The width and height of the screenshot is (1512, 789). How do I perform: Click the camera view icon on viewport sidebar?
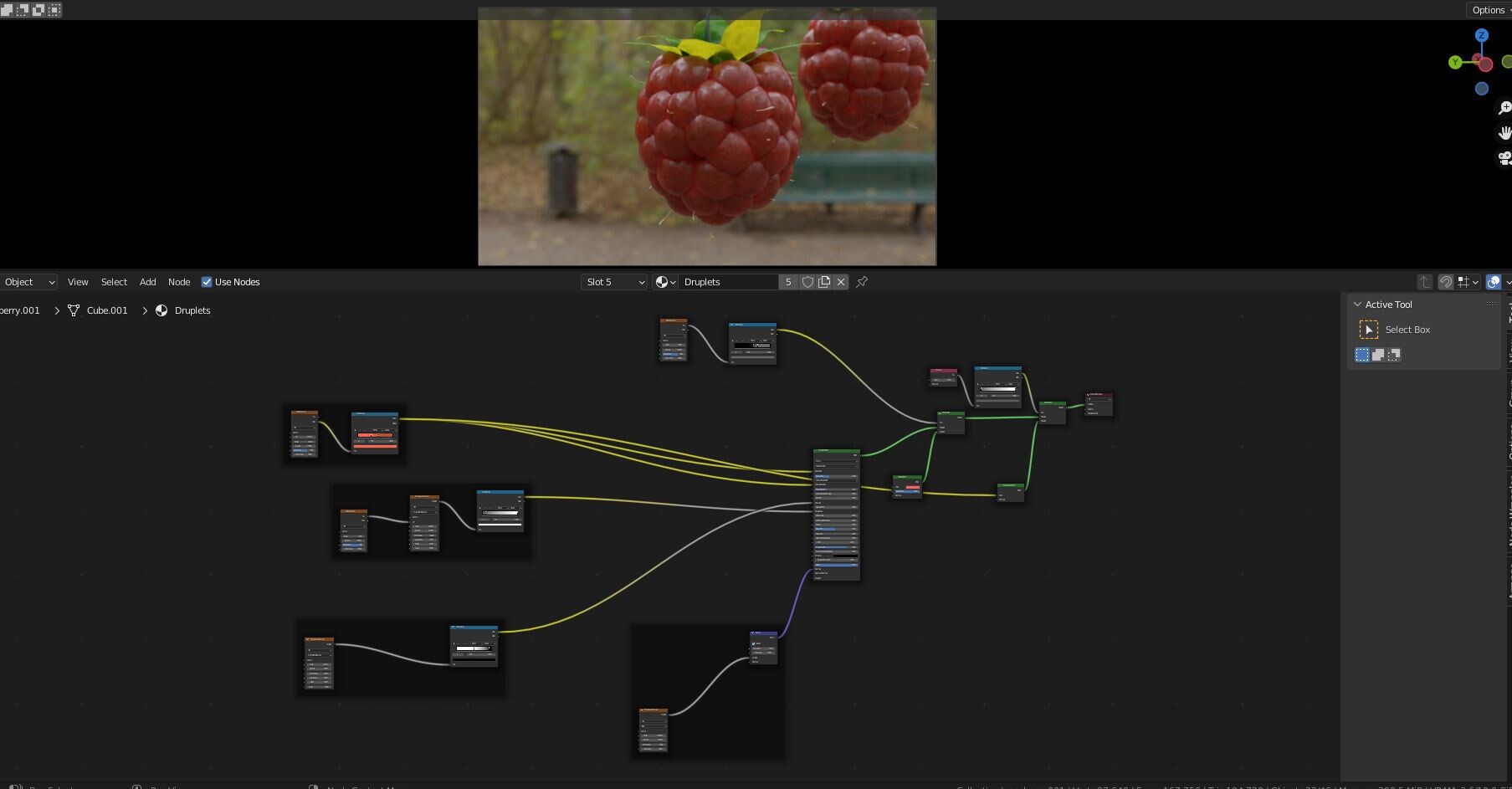point(1504,156)
